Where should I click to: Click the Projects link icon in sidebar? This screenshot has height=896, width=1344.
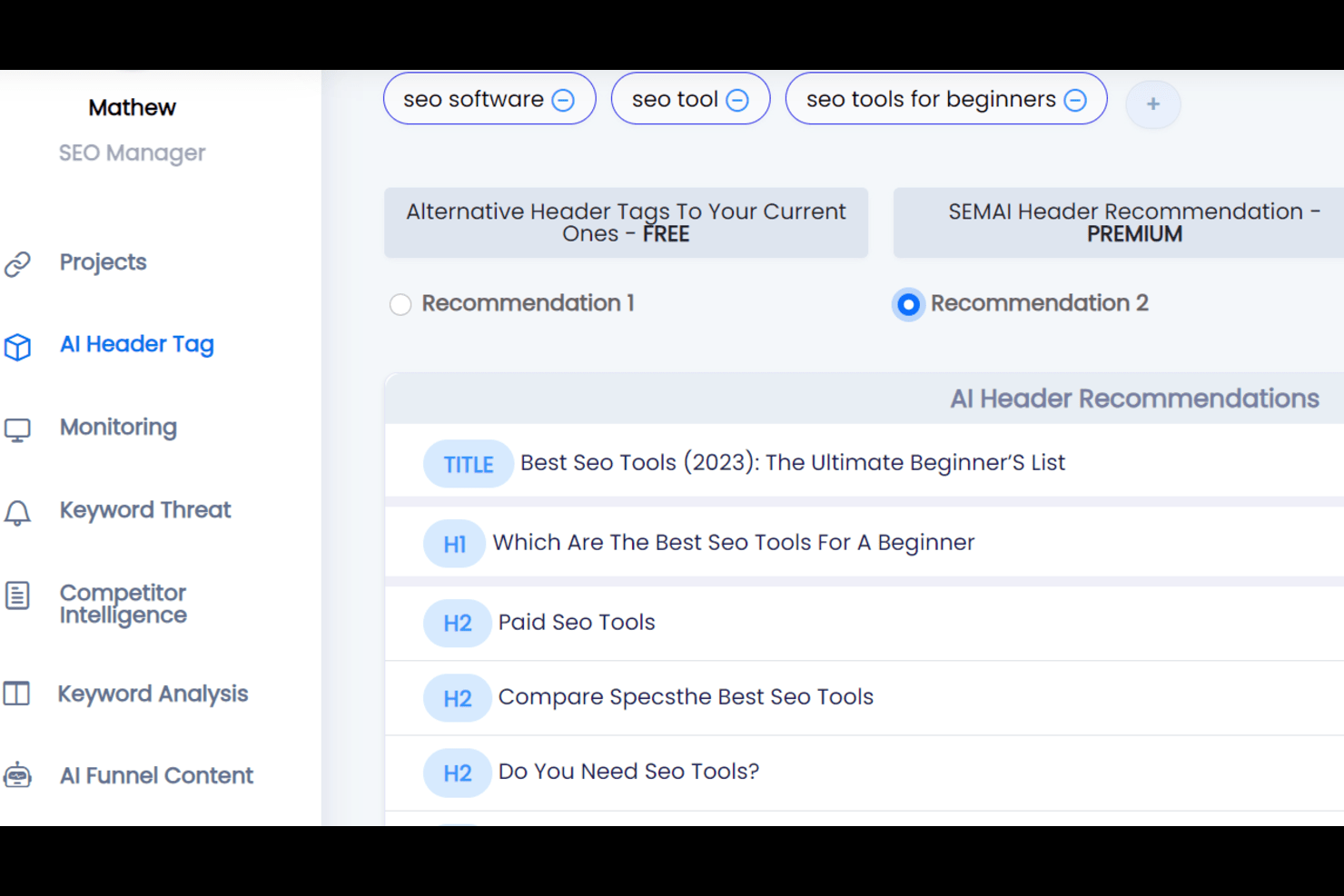tap(18, 264)
